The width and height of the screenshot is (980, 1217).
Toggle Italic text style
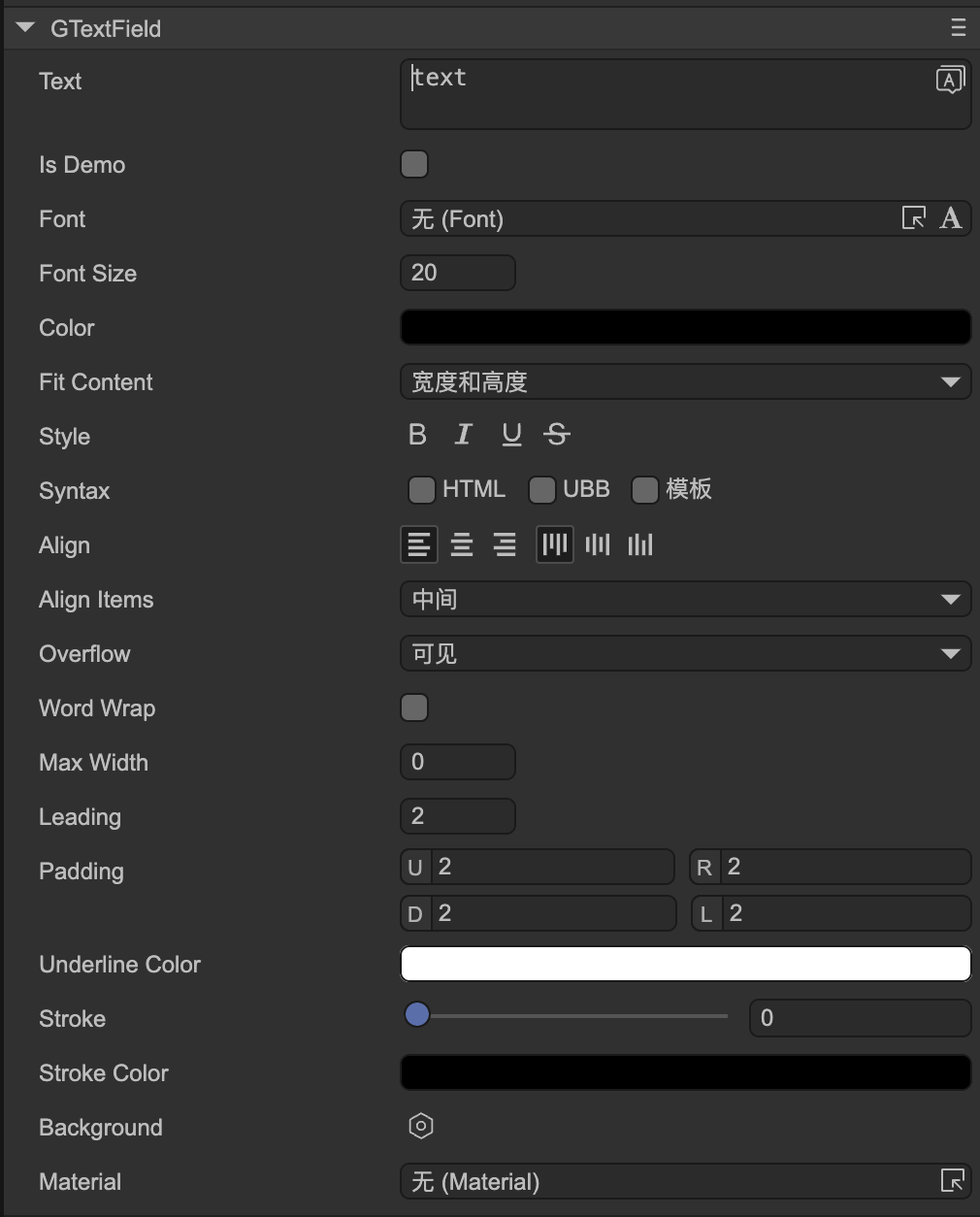(464, 435)
